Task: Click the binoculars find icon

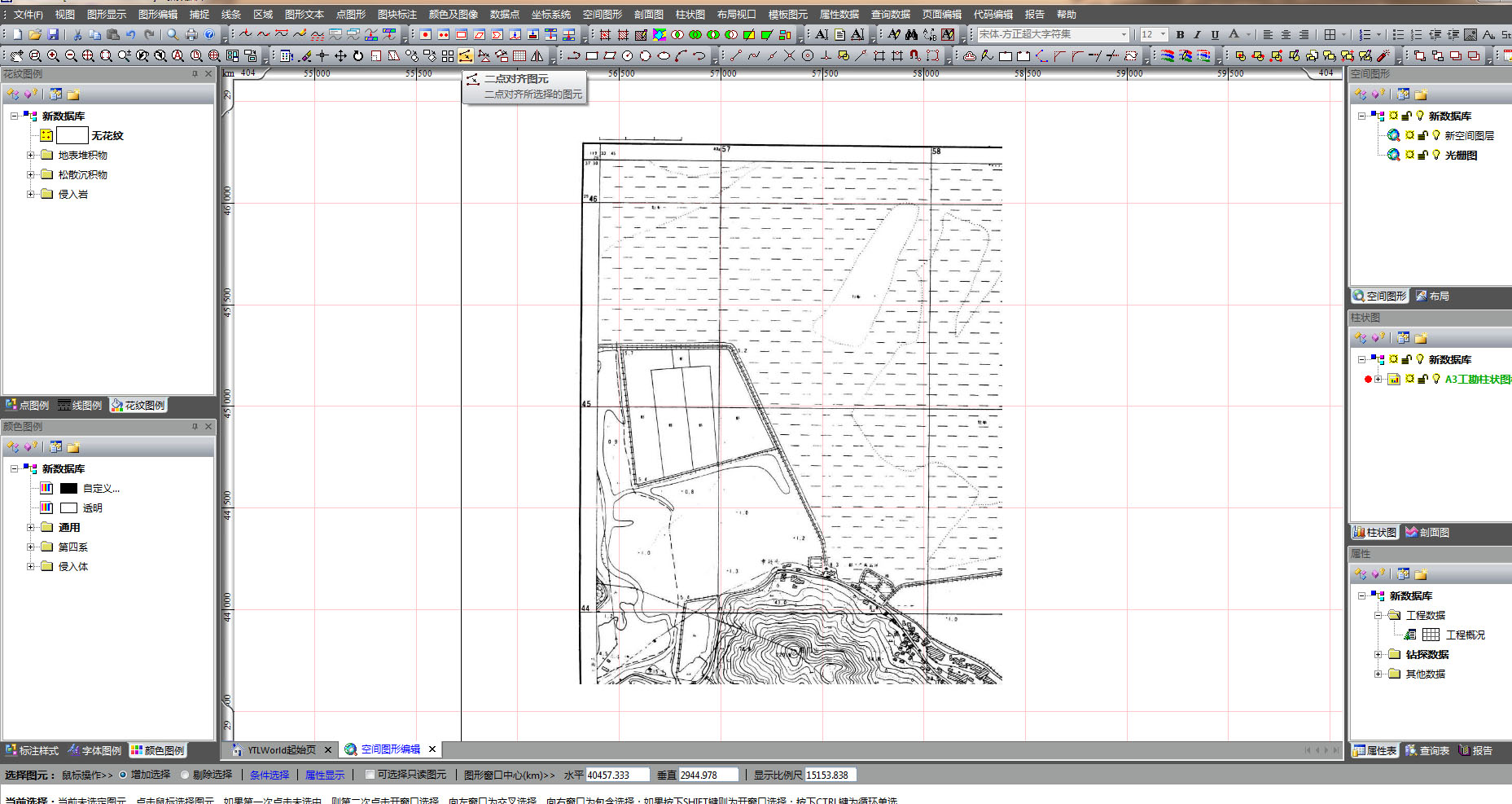Action: [x=911, y=34]
